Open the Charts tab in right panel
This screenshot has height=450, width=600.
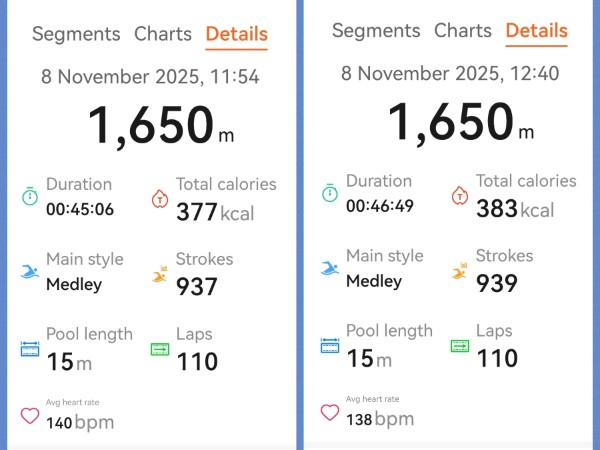tap(463, 31)
